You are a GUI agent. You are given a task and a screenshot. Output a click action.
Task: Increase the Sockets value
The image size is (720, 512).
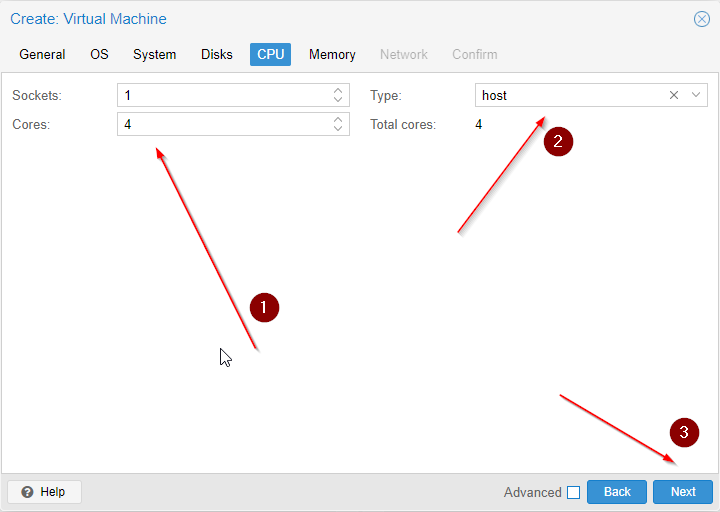[x=338, y=91]
